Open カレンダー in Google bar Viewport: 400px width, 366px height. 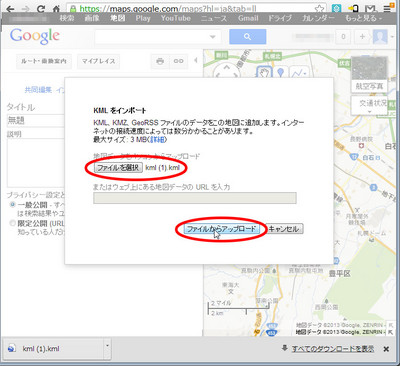click(x=318, y=18)
